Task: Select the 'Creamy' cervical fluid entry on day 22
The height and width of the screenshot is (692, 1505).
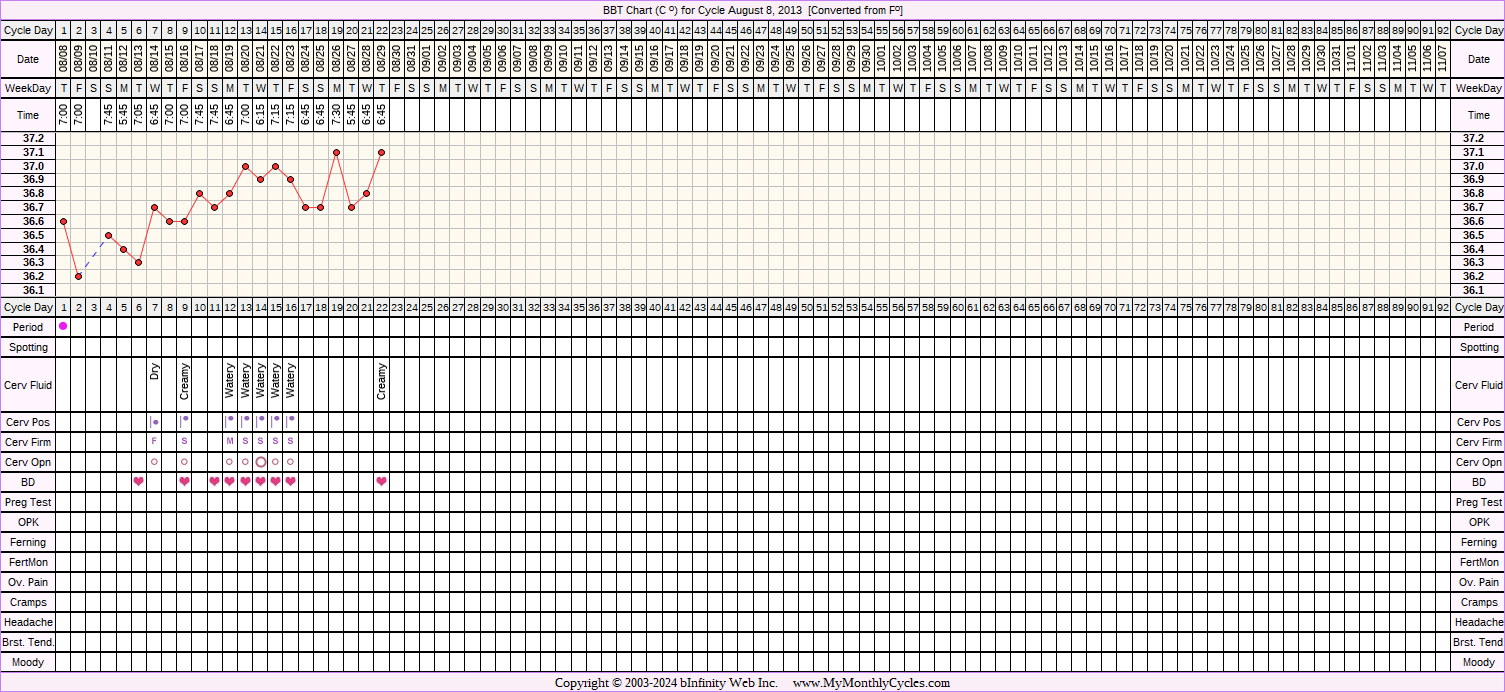Action: (x=382, y=381)
